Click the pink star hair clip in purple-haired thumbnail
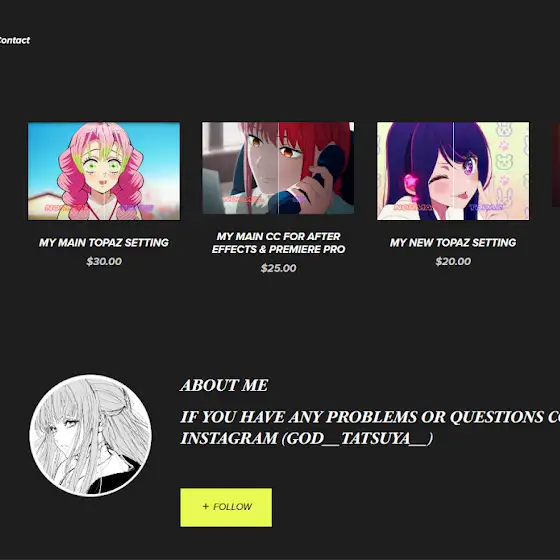Viewport: 560px width, 560px height. pos(411,183)
